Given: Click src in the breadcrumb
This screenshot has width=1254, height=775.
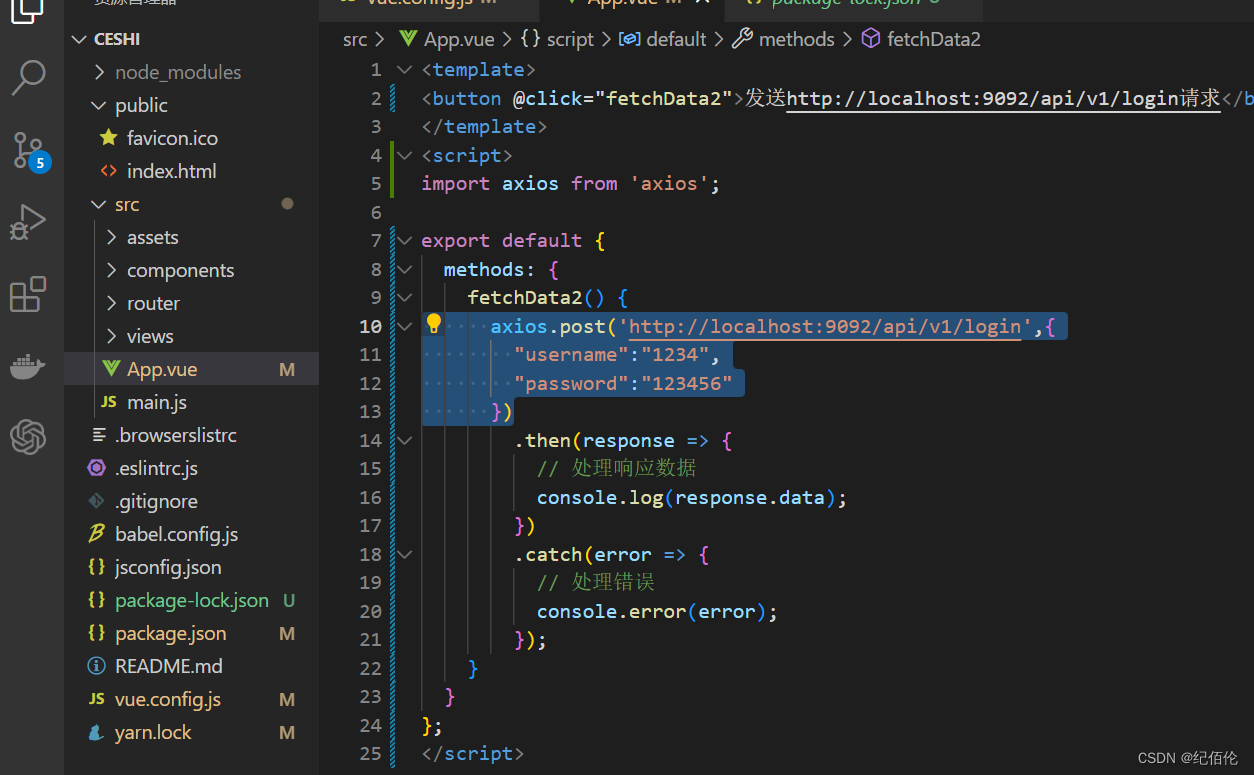Looking at the screenshot, I should pyautogui.click(x=355, y=39).
